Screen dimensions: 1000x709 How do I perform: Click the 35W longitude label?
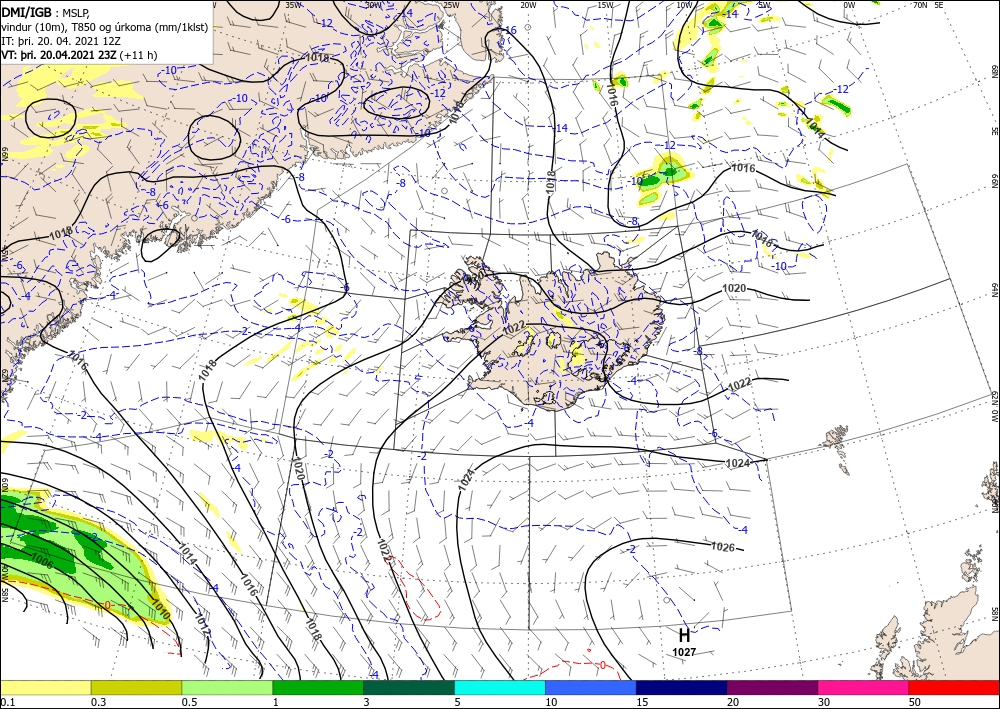293,5
